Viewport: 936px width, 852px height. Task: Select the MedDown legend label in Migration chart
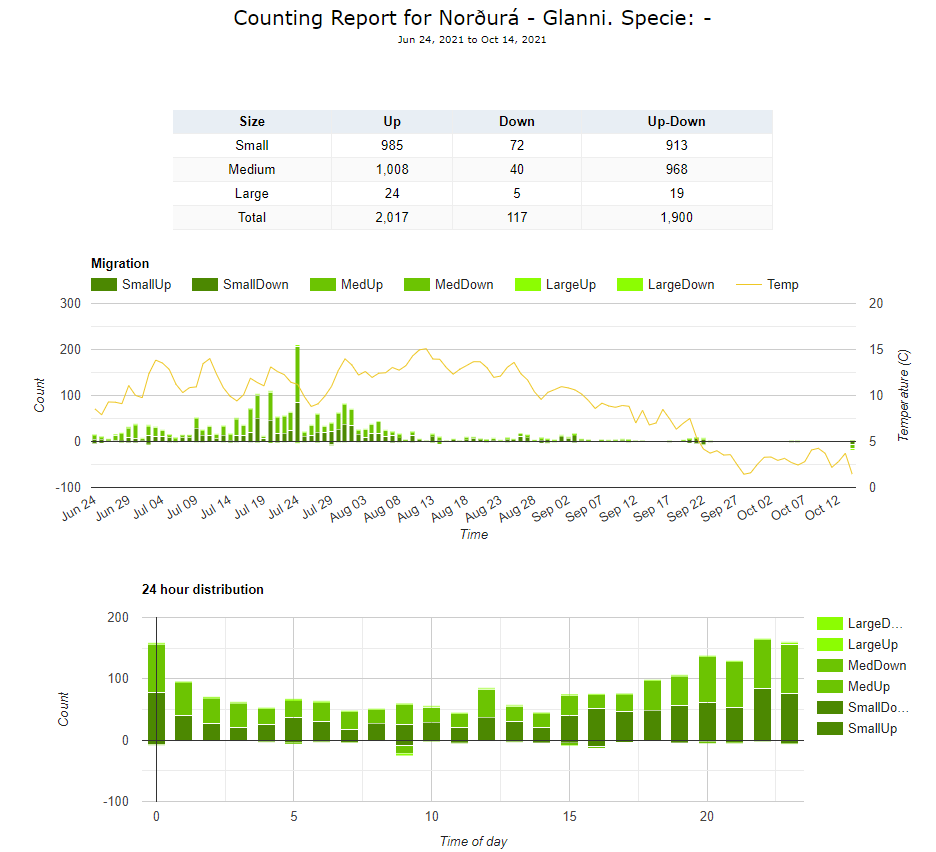coord(464,285)
